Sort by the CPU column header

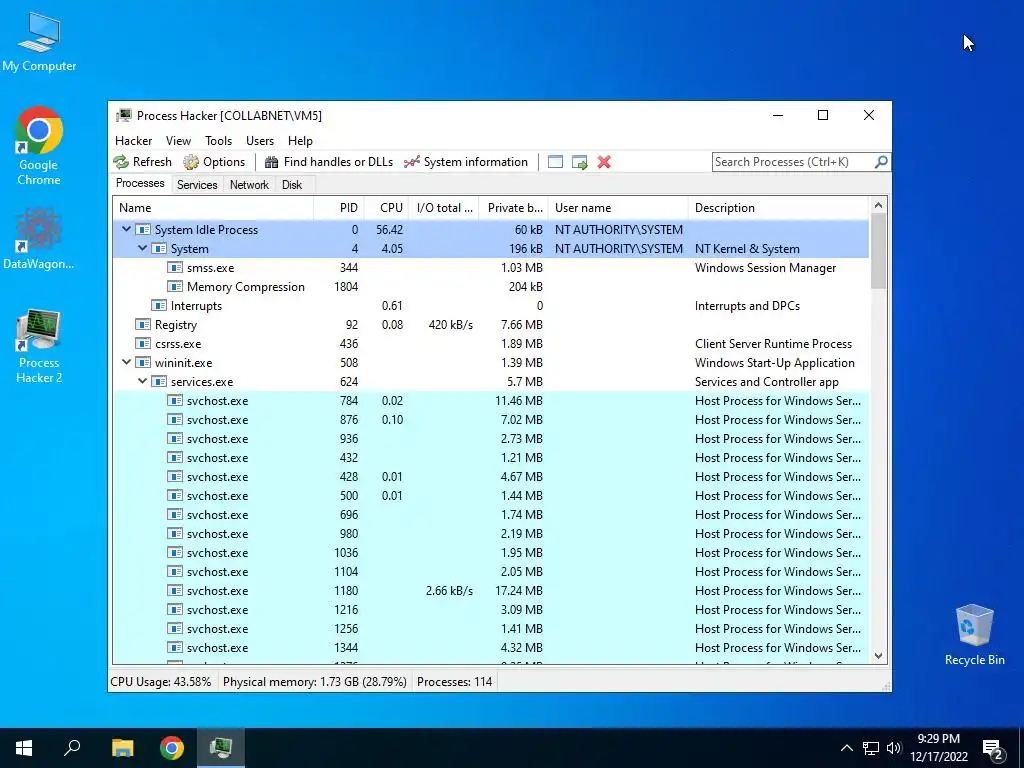pyautogui.click(x=386, y=208)
